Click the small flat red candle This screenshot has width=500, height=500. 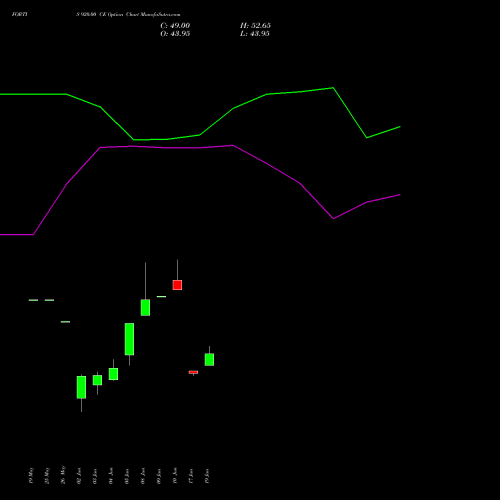[x=193, y=372]
